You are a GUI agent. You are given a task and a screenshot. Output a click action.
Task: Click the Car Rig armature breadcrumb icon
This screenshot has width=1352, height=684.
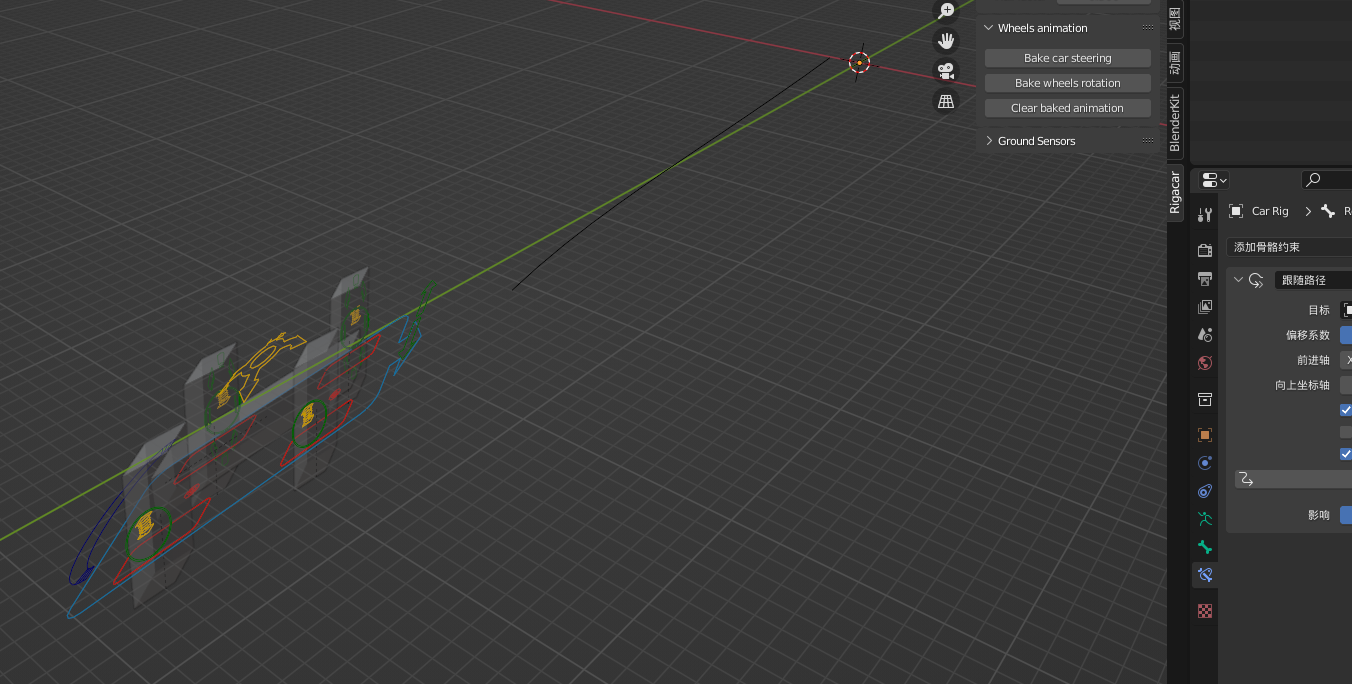point(1236,211)
